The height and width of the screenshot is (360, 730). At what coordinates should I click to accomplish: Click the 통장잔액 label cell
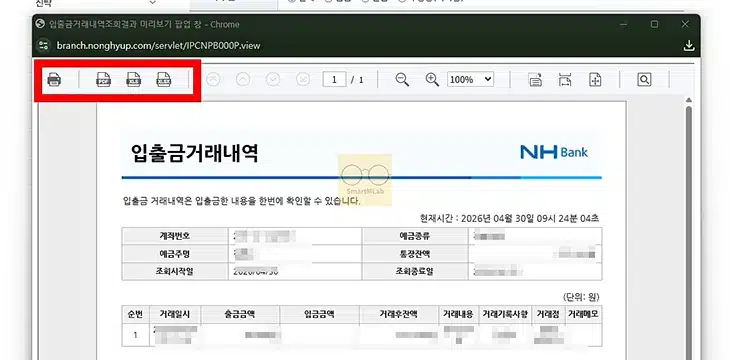[x=415, y=254]
